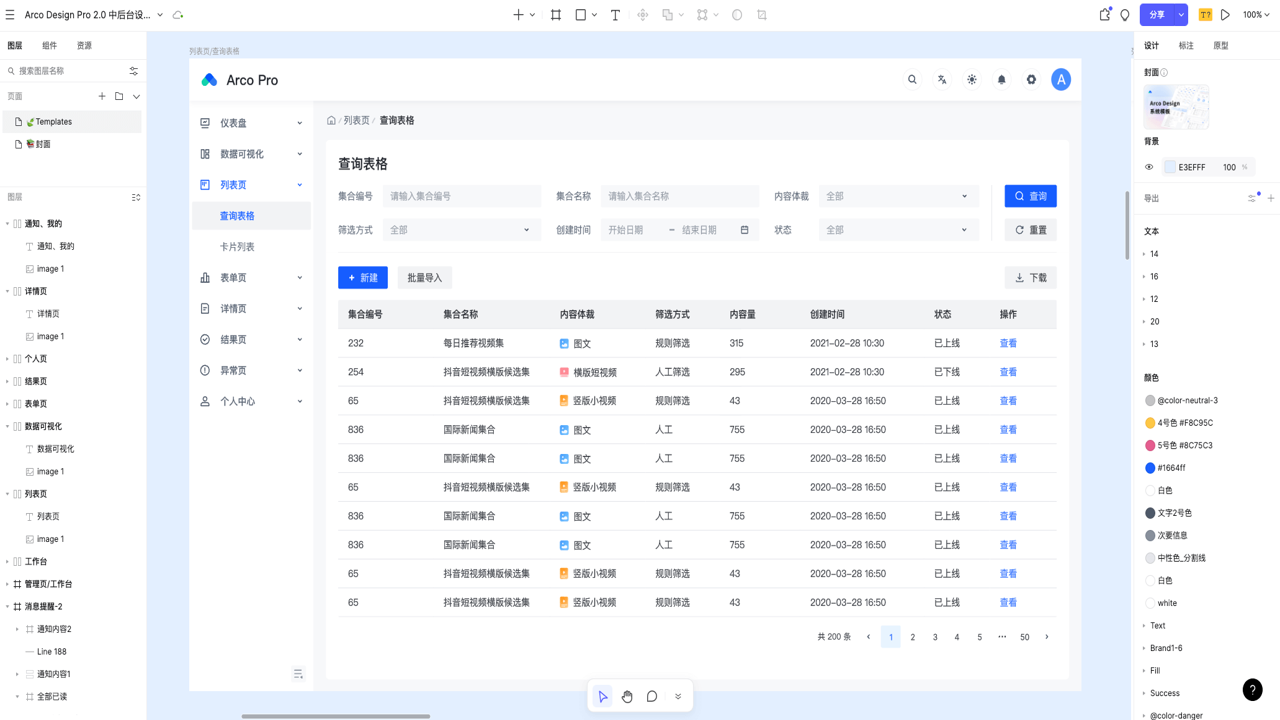This screenshot has height=720, width=1280.
Task: Collapse the 数据可视化 layer group
Action: pyautogui.click(x=8, y=426)
